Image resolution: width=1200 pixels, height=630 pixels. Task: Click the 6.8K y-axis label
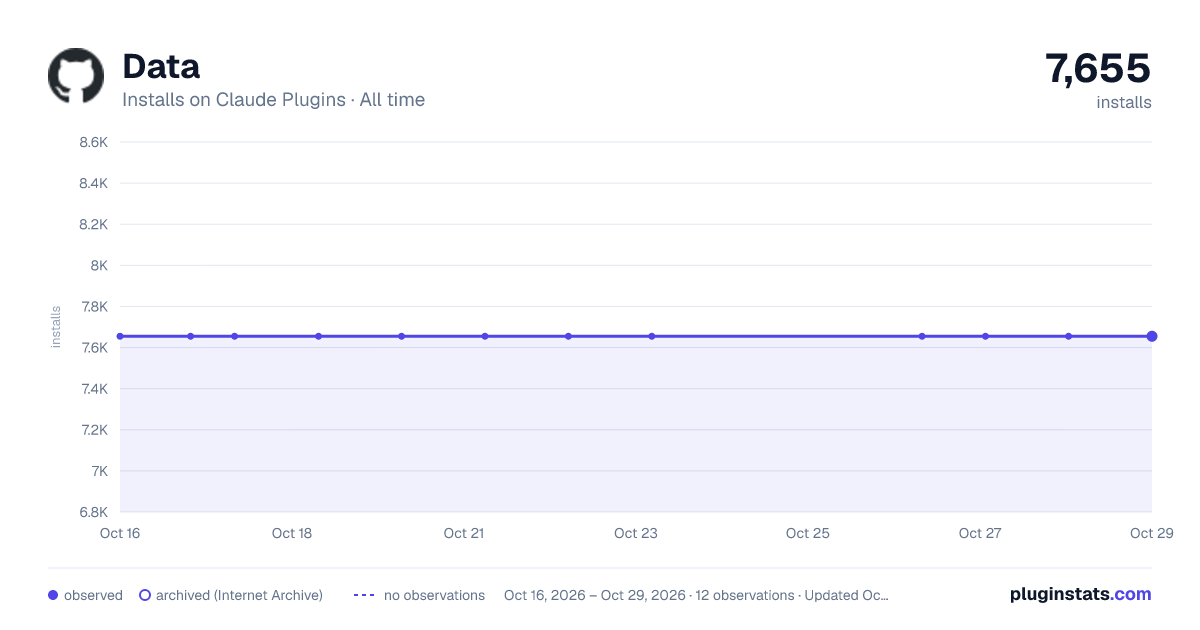(x=93, y=512)
